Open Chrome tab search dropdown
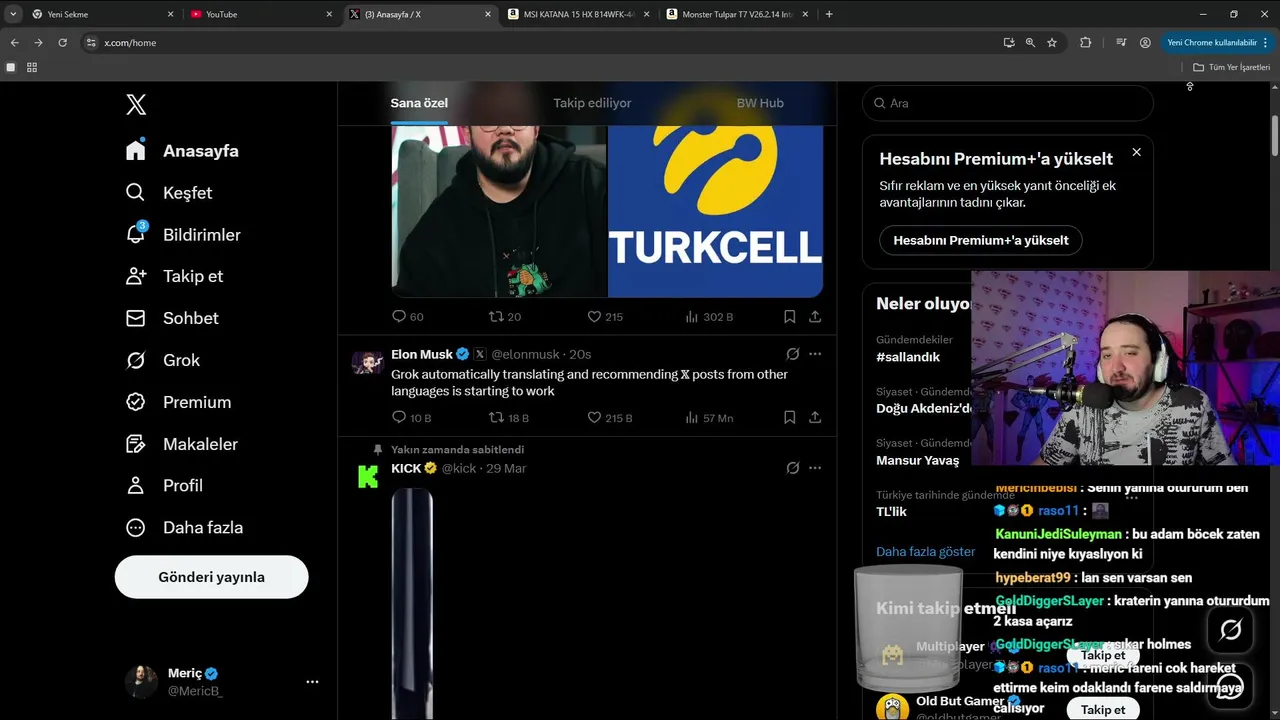Image resolution: width=1280 pixels, height=720 pixels. pyautogui.click(x=13, y=14)
